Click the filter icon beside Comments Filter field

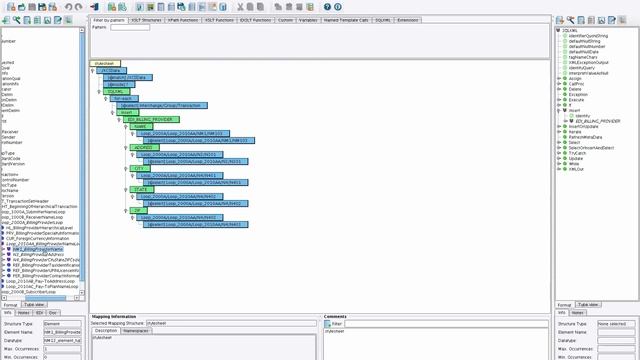pyautogui.click(x=327, y=324)
